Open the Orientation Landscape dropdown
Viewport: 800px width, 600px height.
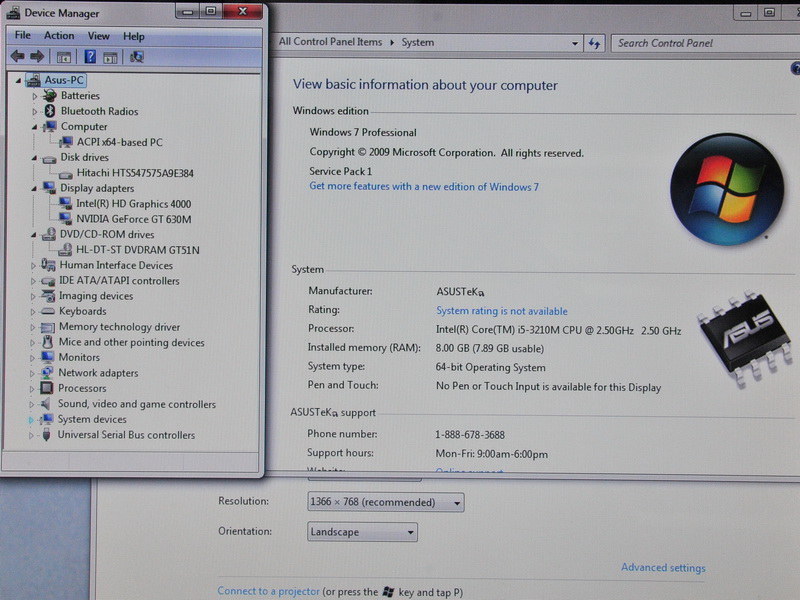pyautogui.click(x=362, y=532)
